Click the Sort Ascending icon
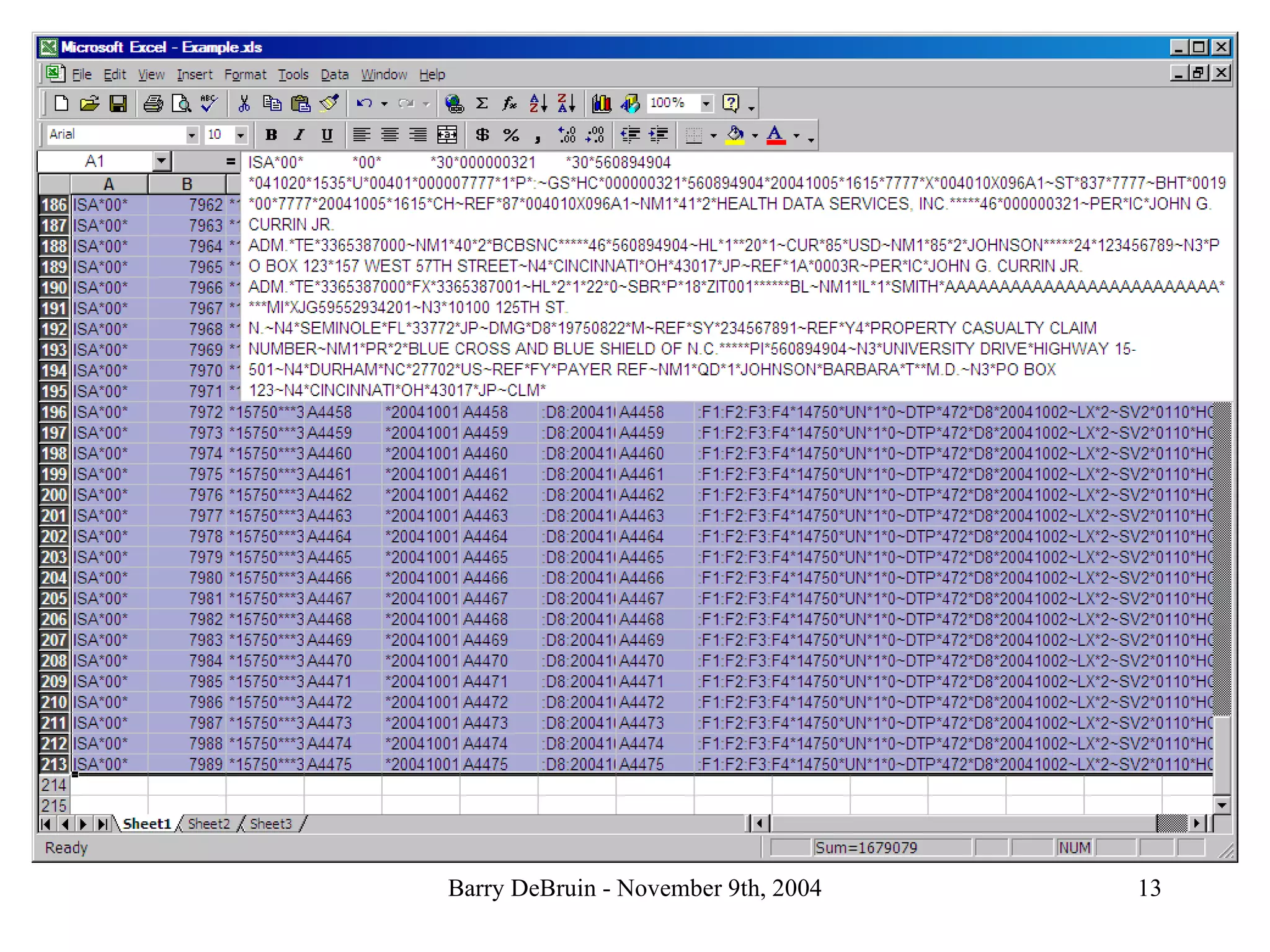The width and height of the screenshot is (1270, 952). pyautogui.click(x=538, y=104)
